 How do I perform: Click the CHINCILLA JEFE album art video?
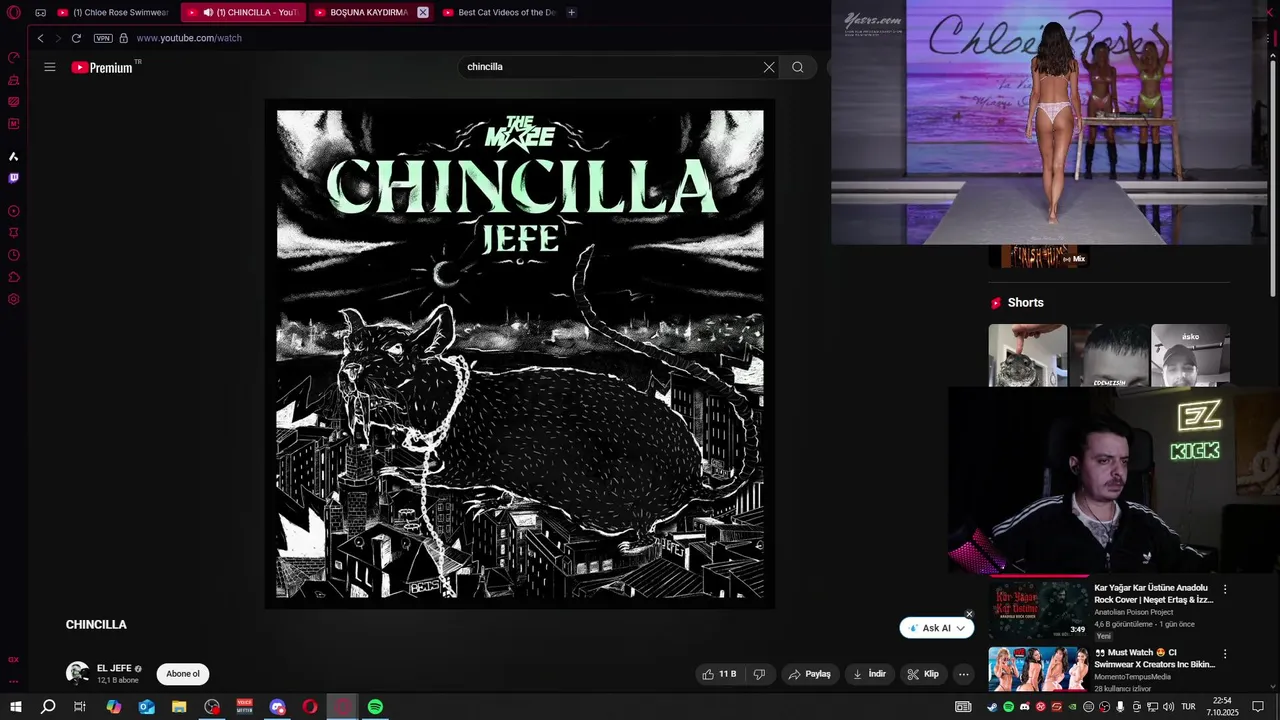[520, 354]
